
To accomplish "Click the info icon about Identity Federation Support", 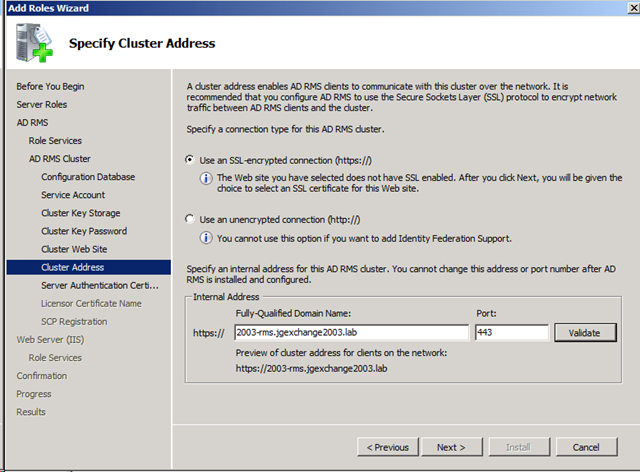I will coord(206,238).
